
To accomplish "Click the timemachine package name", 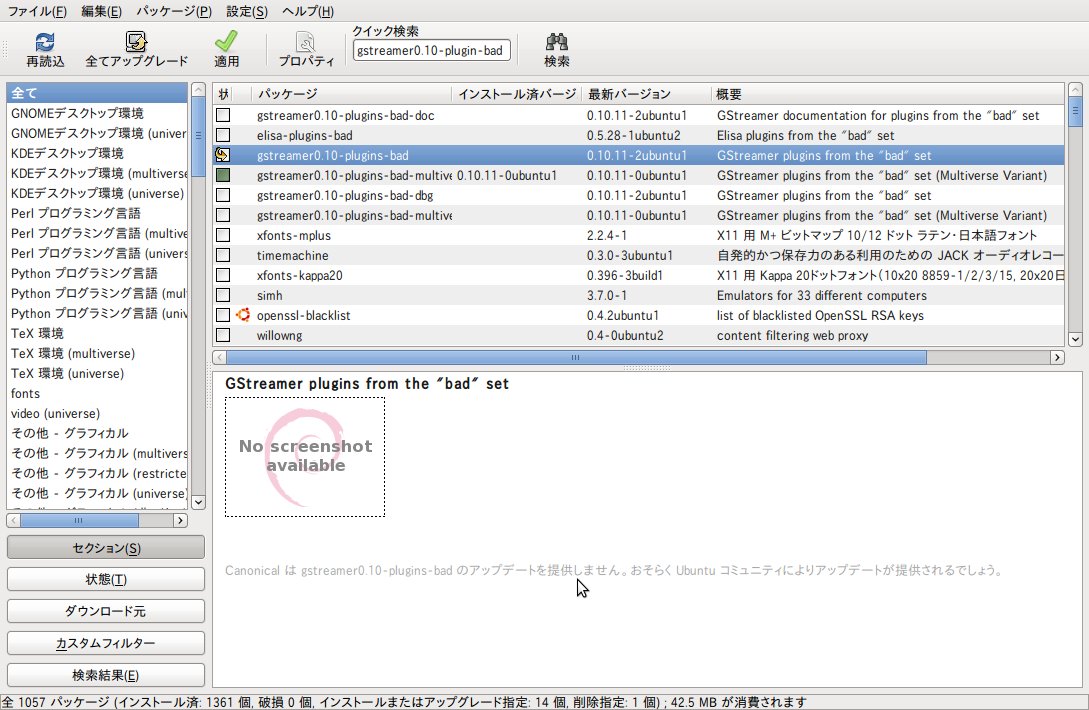I will pyautogui.click(x=292, y=256).
